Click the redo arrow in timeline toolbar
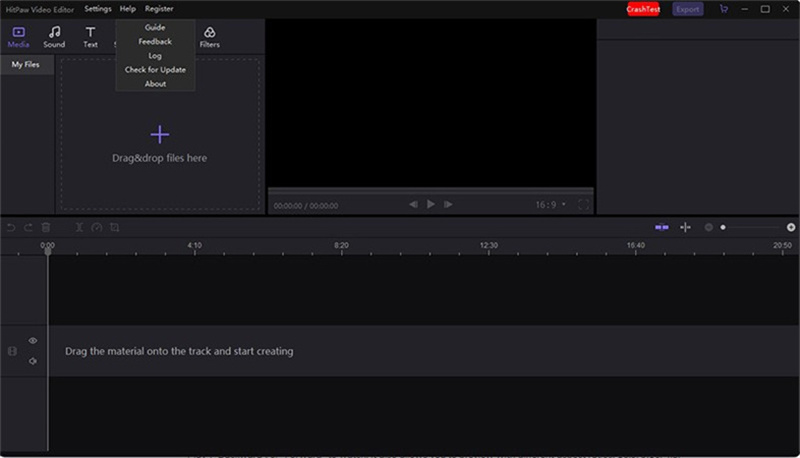The height and width of the screenshot is (458, 800). point(28,227)
